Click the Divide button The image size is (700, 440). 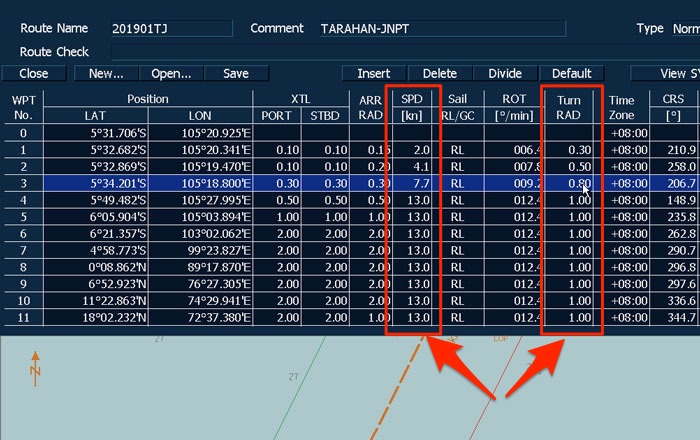pos(505,73)
